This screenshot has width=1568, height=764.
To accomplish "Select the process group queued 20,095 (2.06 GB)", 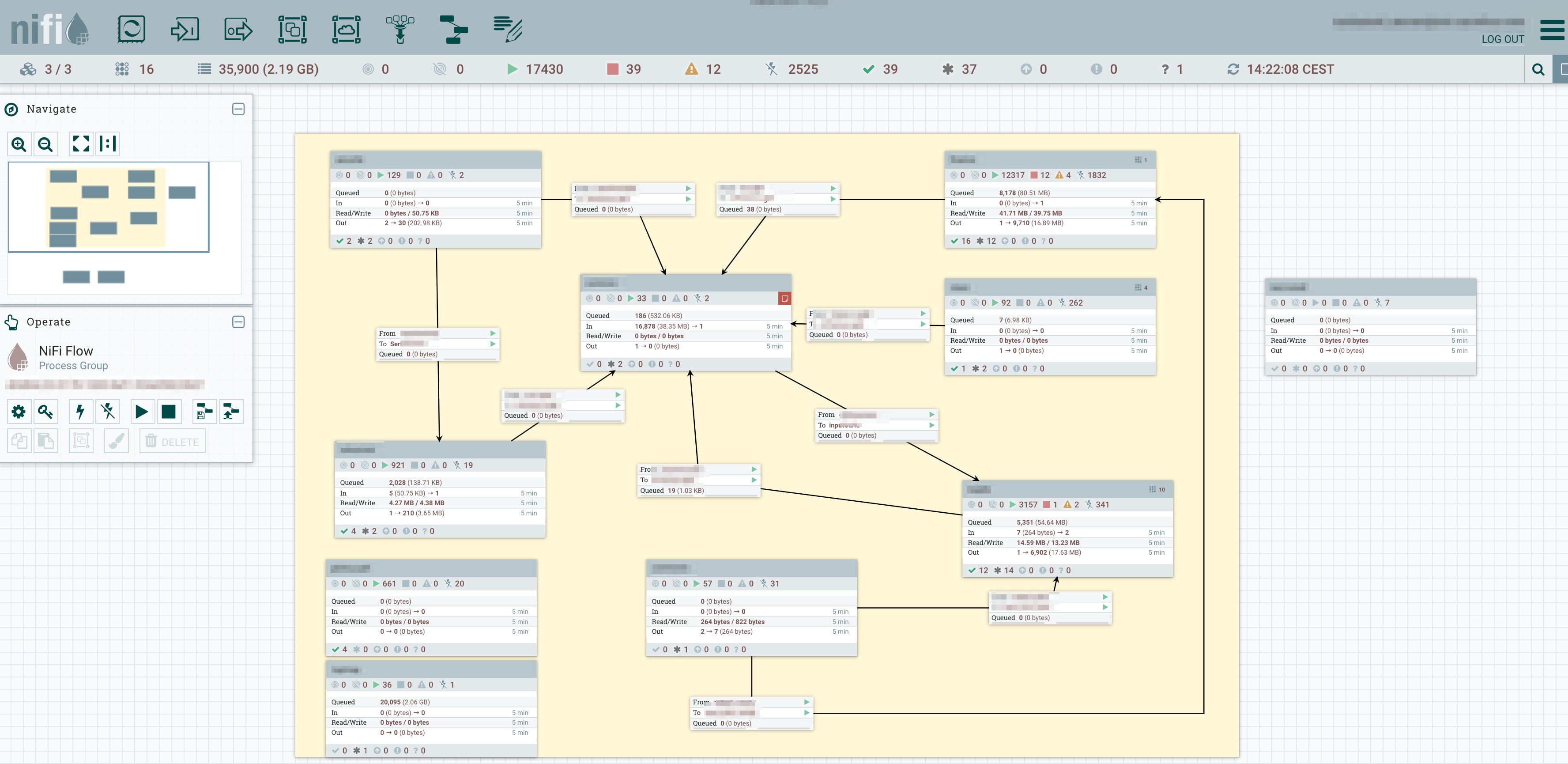I will click(431, 709).
